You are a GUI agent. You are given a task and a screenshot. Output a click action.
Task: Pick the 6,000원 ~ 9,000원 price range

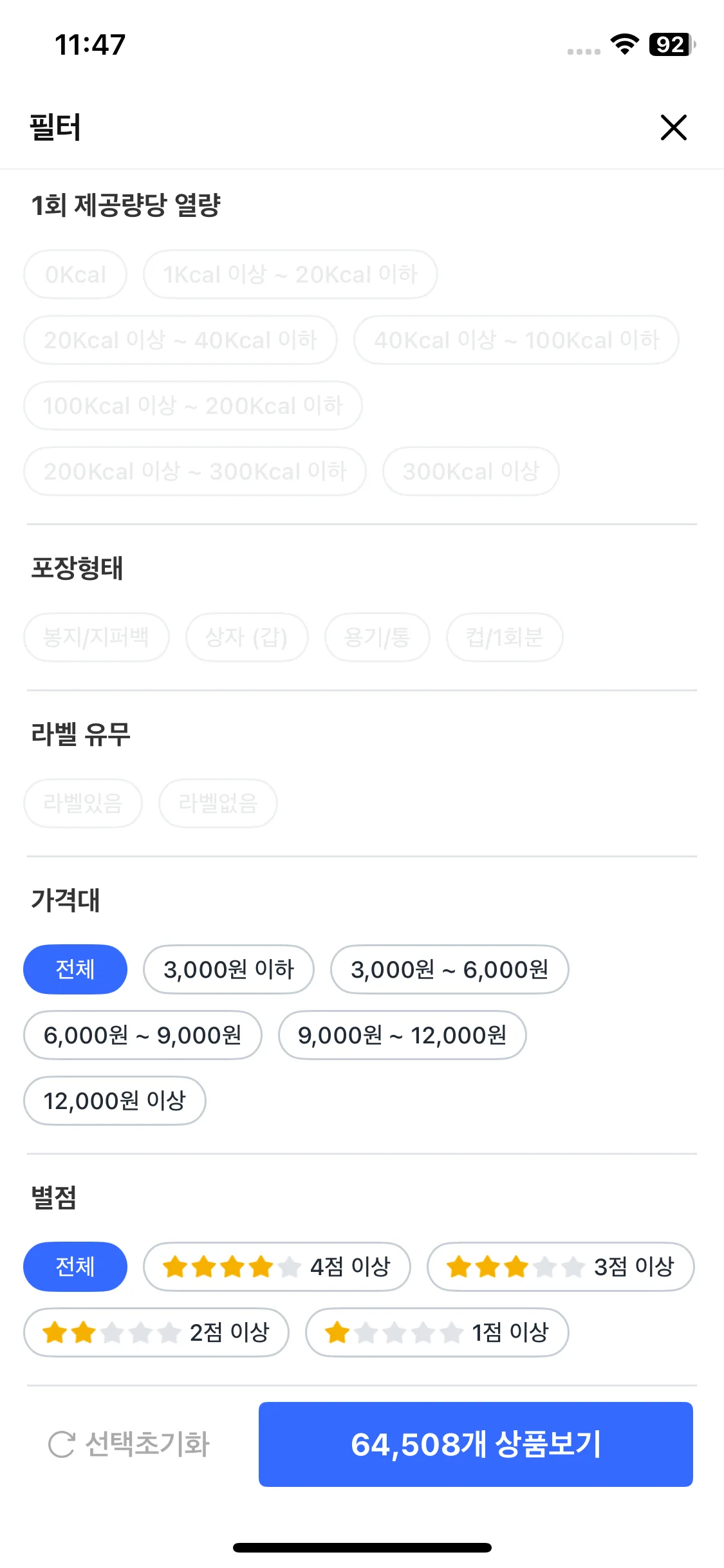click(x=143, y=1035)
